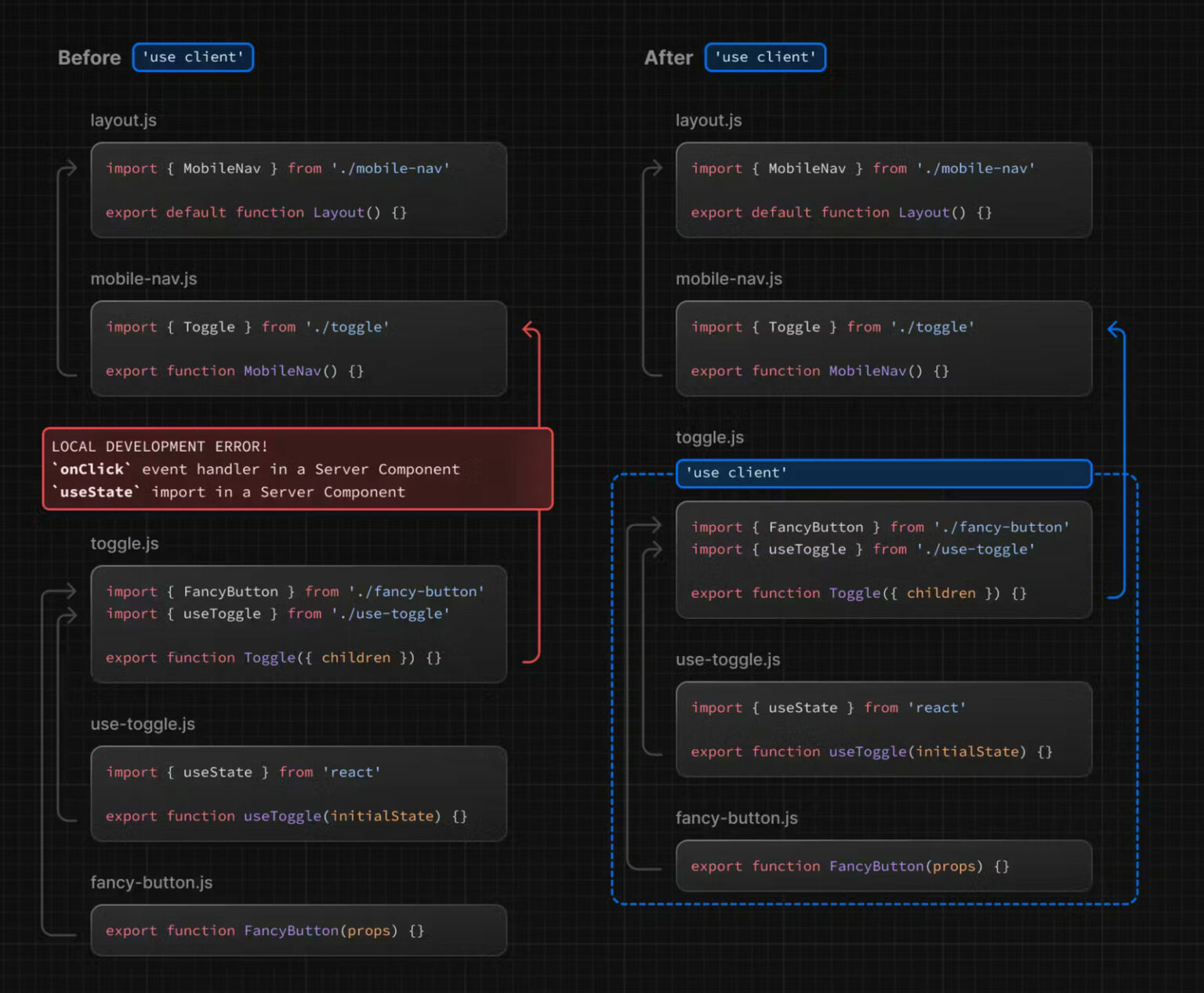Select the red-highlighted onClick error text

click(89, 469)
